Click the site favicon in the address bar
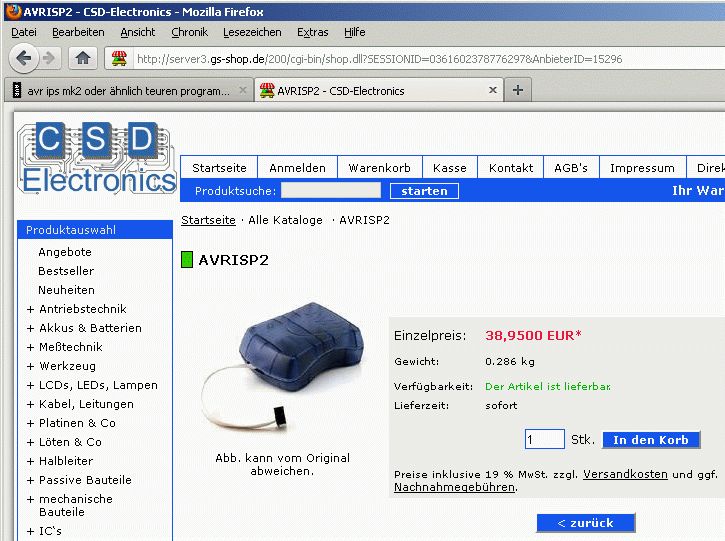Viewport: 725px width, 541px height. (x=119, y=58)
